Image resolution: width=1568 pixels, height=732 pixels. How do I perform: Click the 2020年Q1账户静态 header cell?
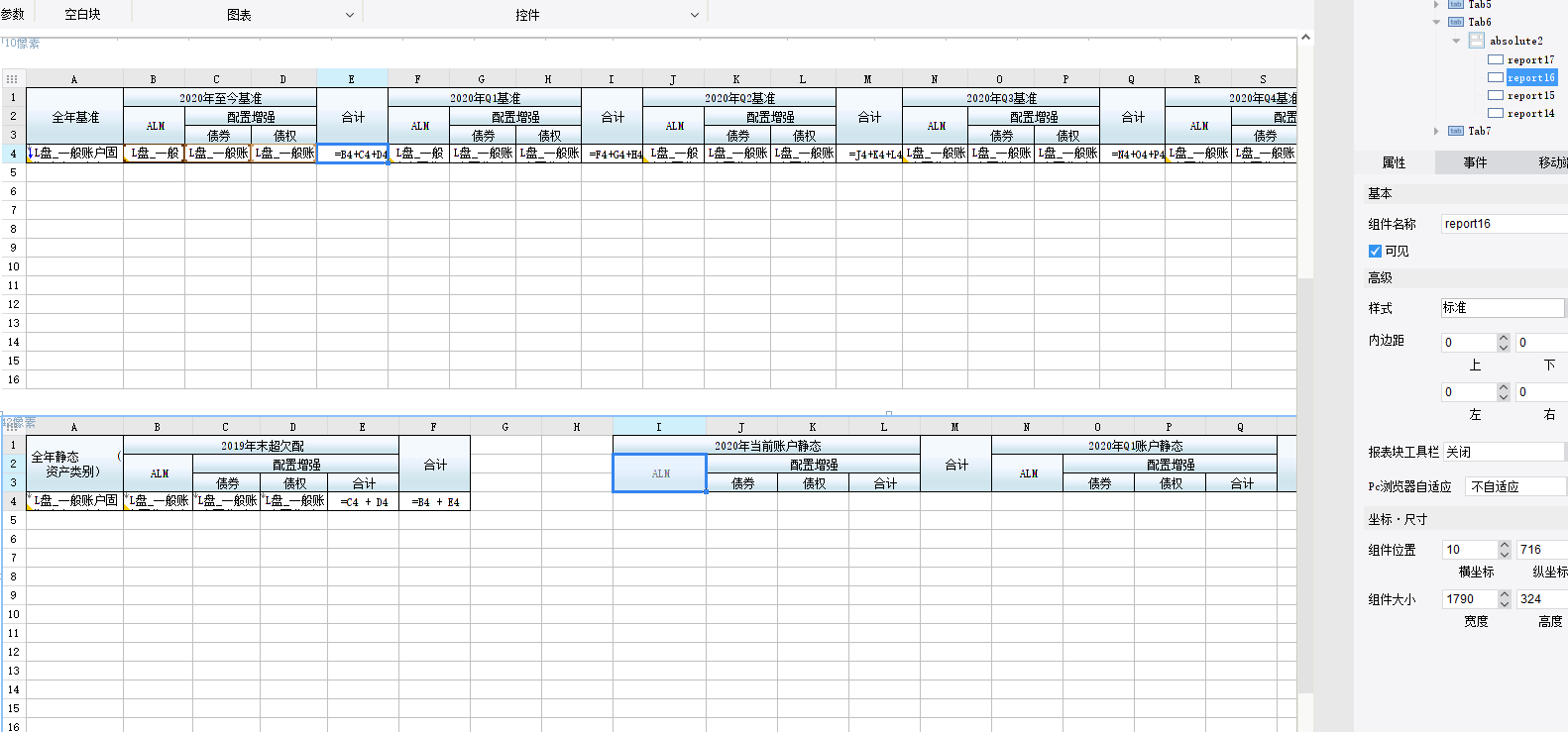1135,446
